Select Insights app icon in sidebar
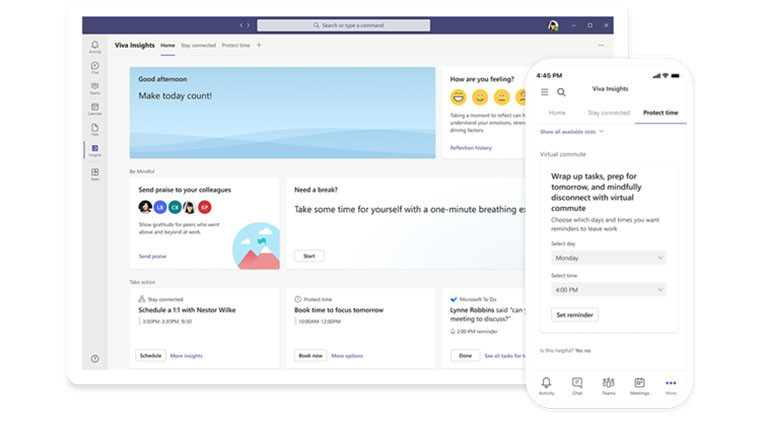 [95, 150]
